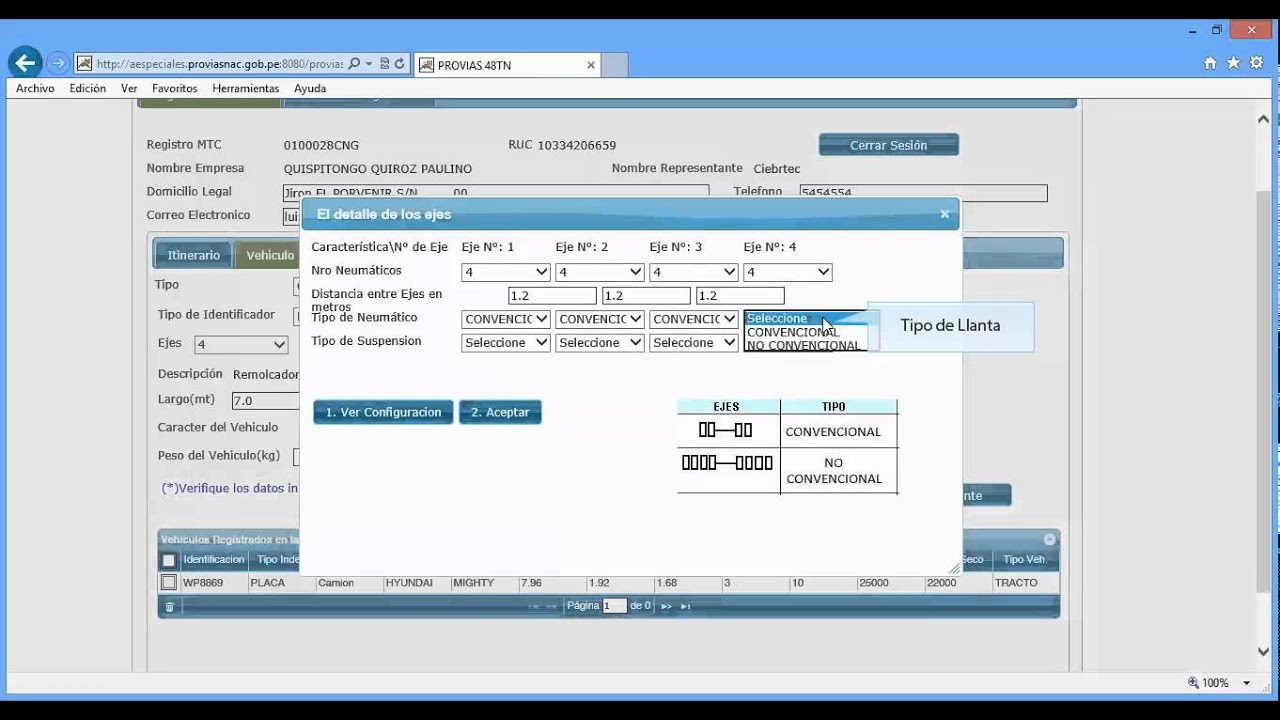The width and height of the screenshot is (1280, 720).
Task: Open a new browser tab
Action: pos(615,65)
